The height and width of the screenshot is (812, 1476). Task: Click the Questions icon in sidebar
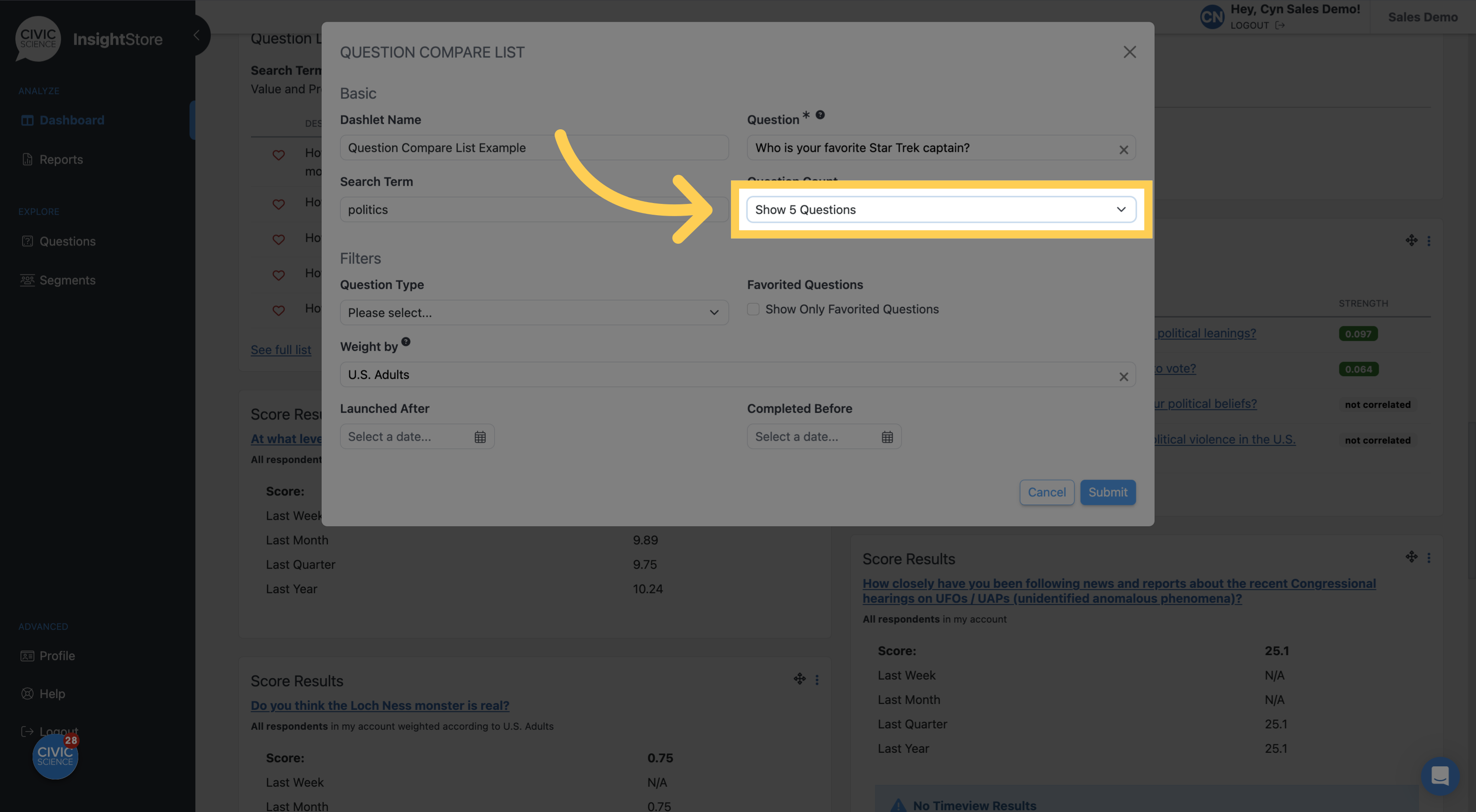click(x=27, y=240)
